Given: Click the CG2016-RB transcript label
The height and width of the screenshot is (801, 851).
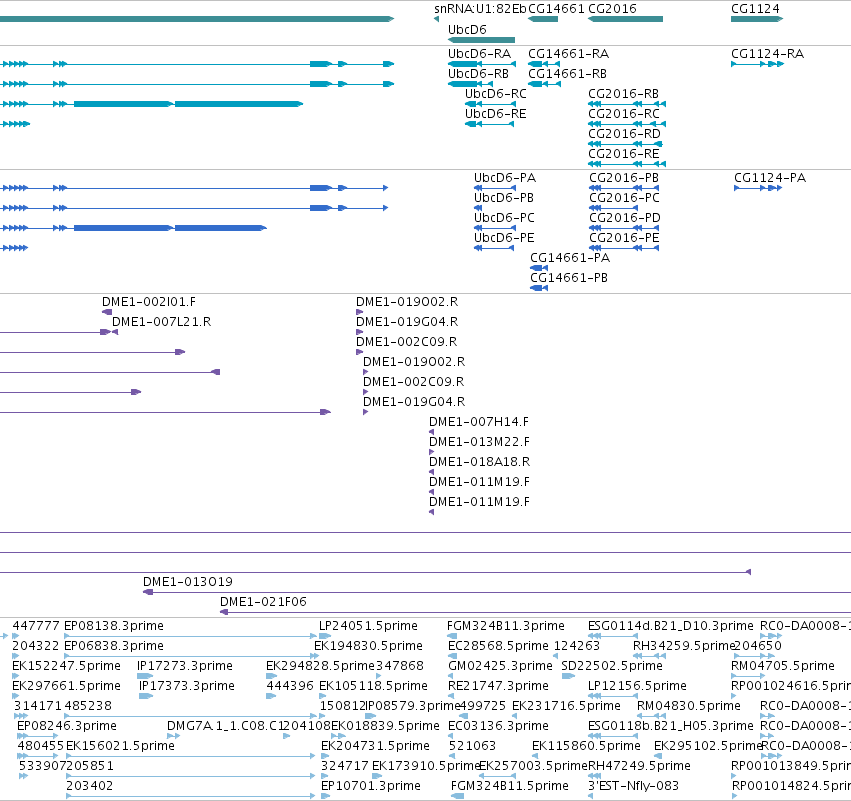Looking at the screenshot, I should click(624, 94).
